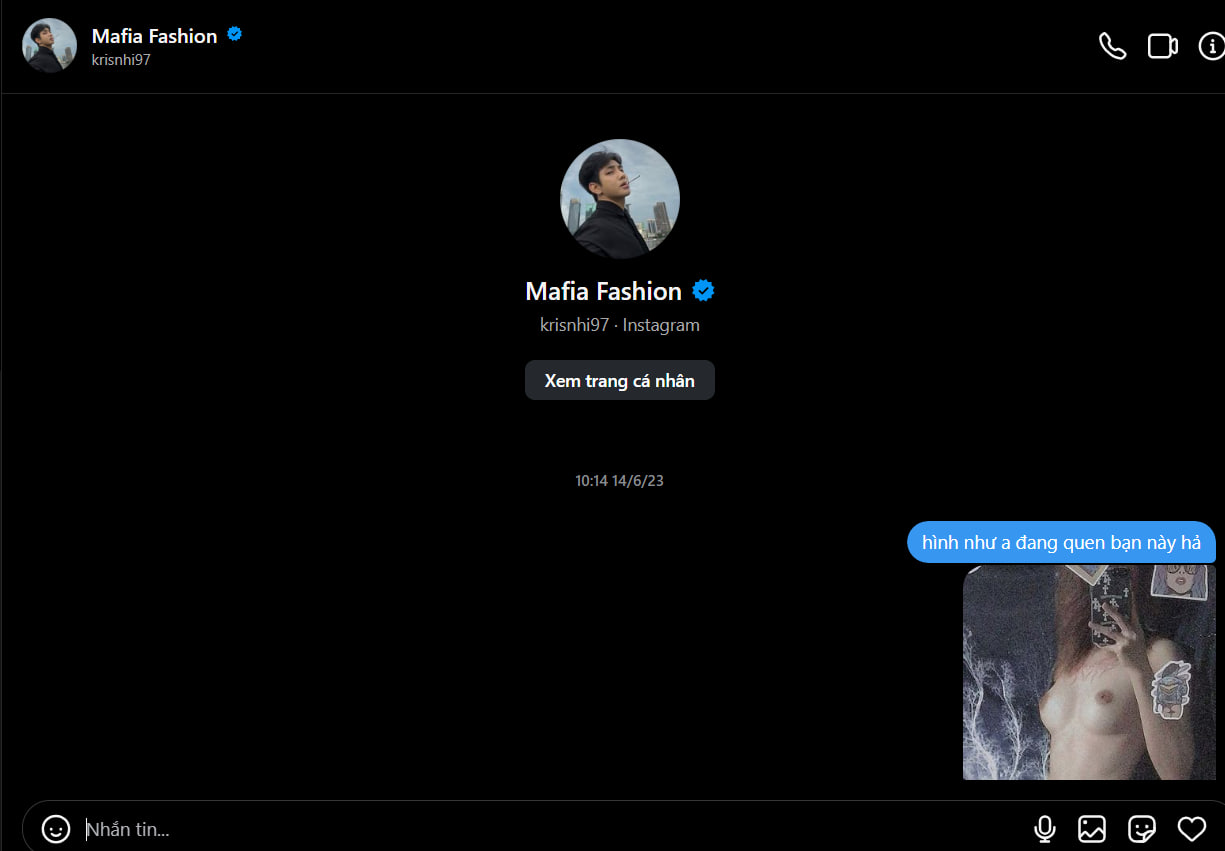The height and width of the screenshot is (851, 1225).
Task: Start a video call with camera icon
Action: (x=1162, y=46)
